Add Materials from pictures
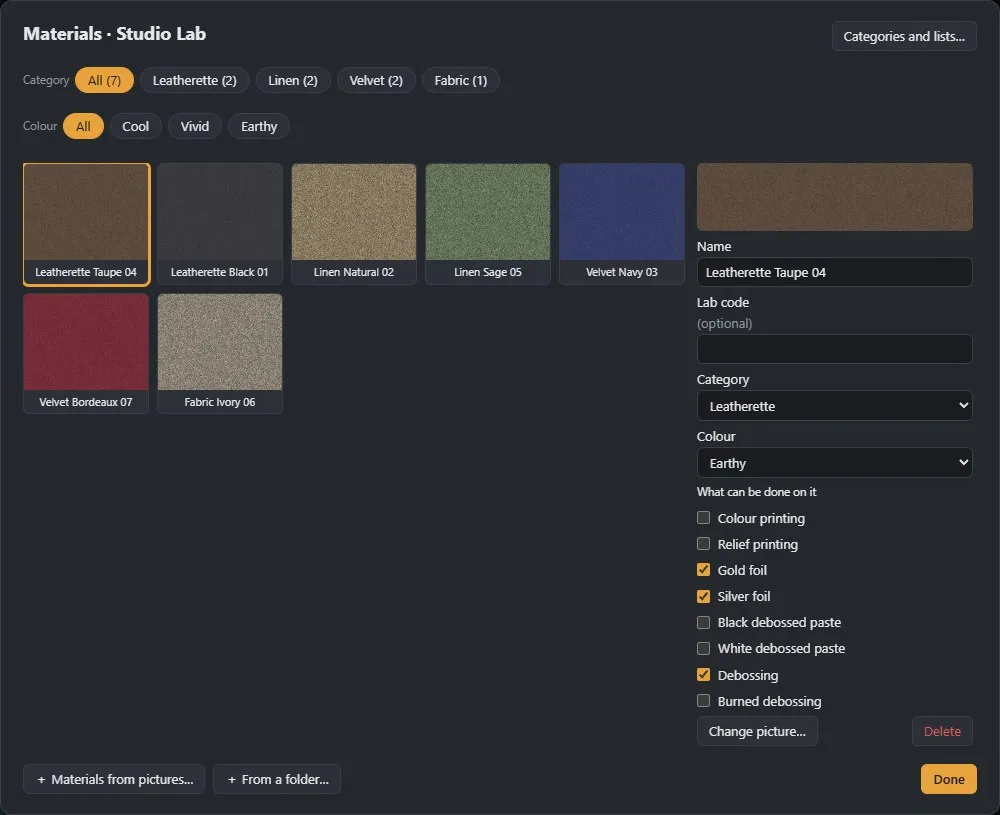The width and height of the screenshot is (1000, 815). click(x=114, y=779)
